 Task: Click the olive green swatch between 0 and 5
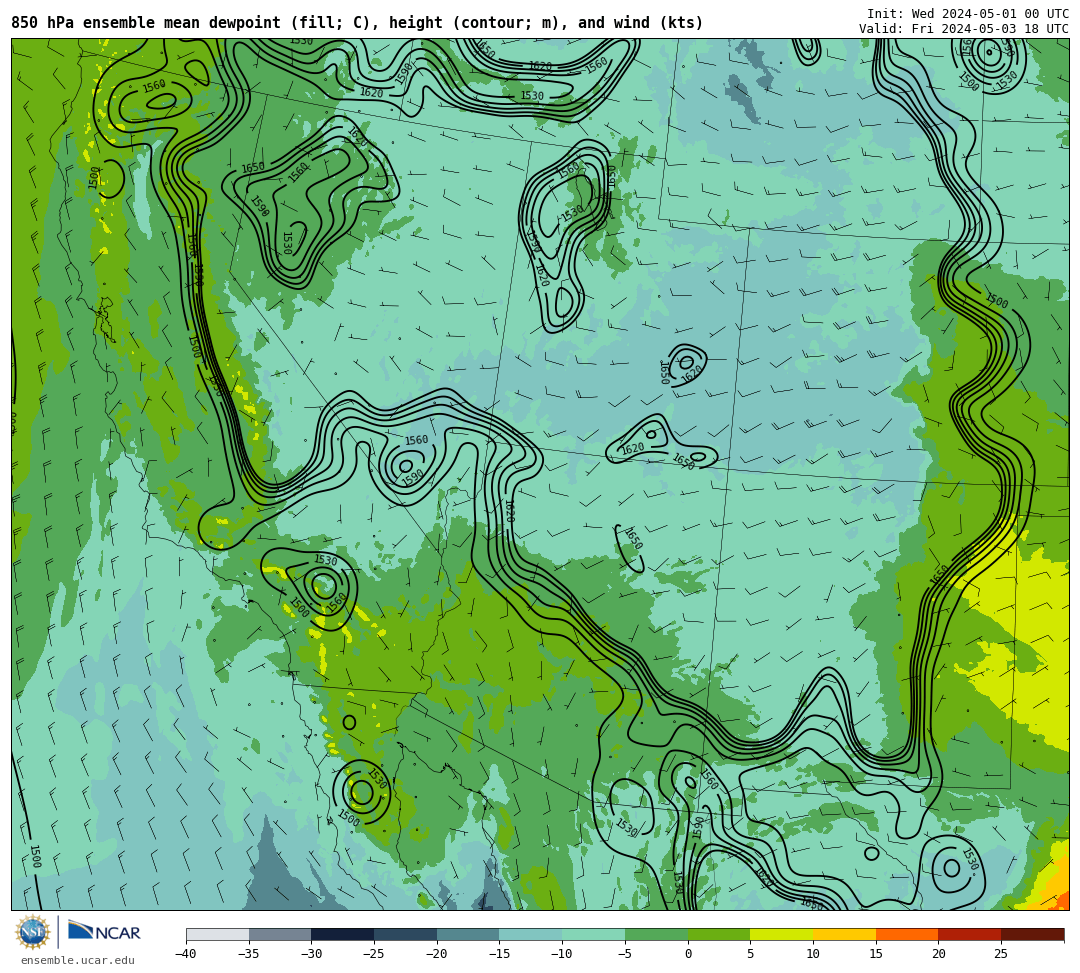(719, 934)
